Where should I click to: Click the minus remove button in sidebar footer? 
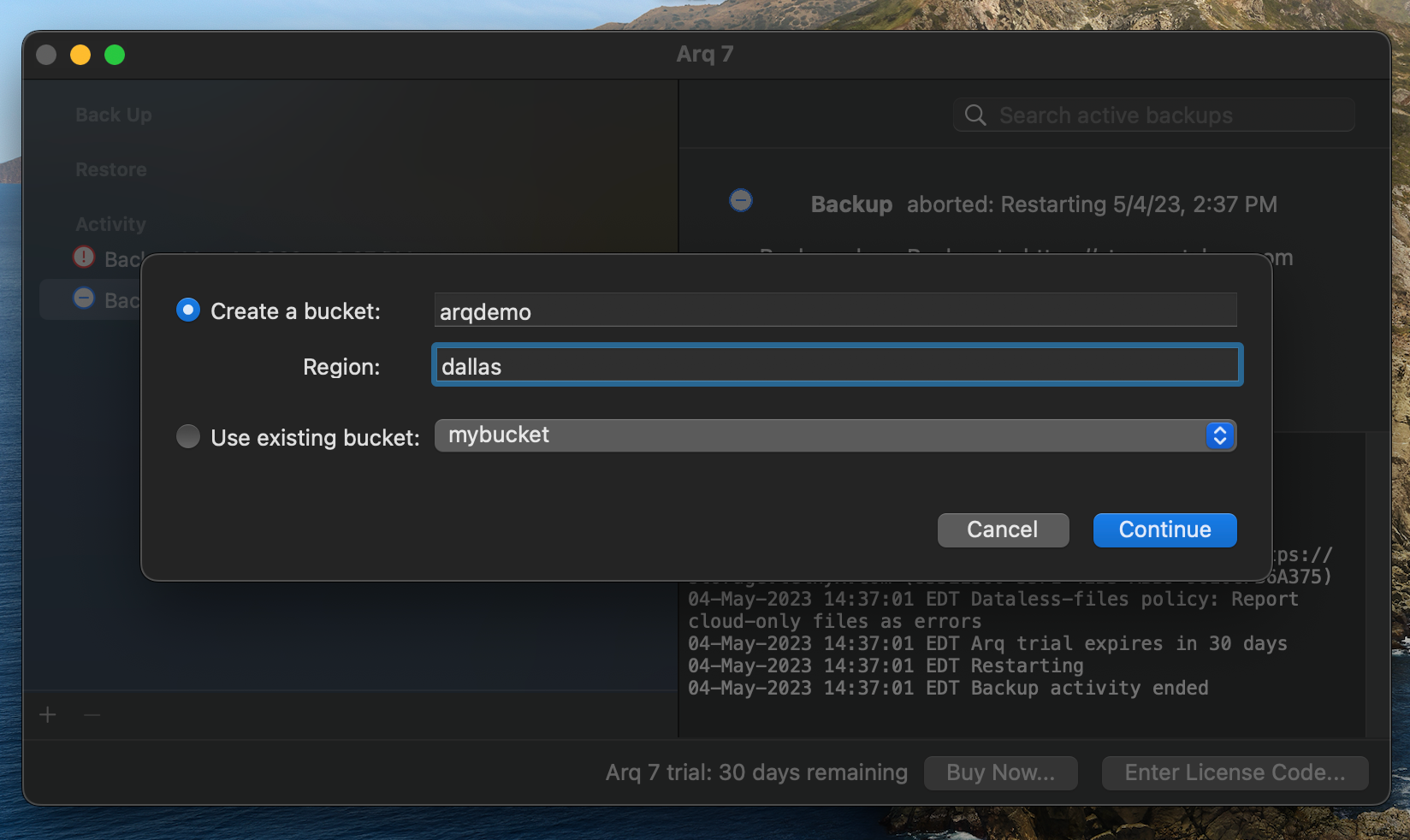click(x=92, y=714)
